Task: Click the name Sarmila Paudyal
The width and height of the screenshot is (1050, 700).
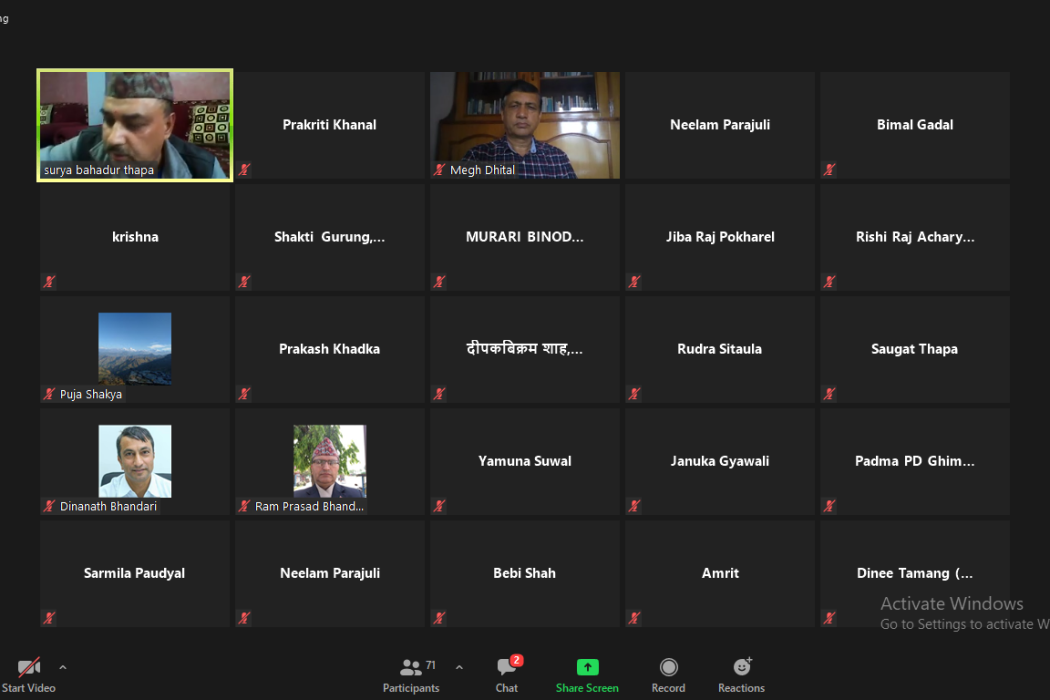Action: pyautogui.click(x=134, y=573)
